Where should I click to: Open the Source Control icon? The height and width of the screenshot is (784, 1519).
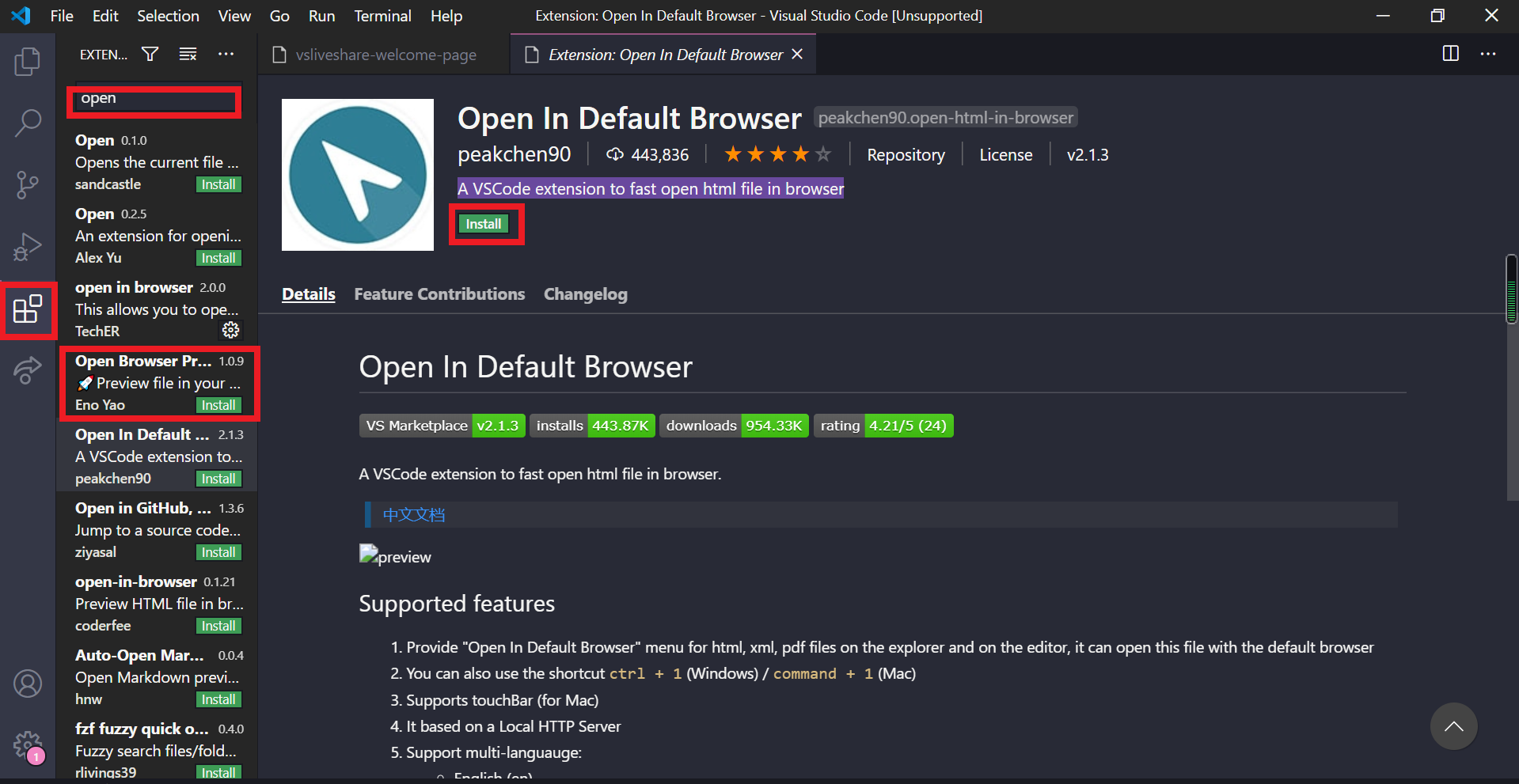[28, 184]
